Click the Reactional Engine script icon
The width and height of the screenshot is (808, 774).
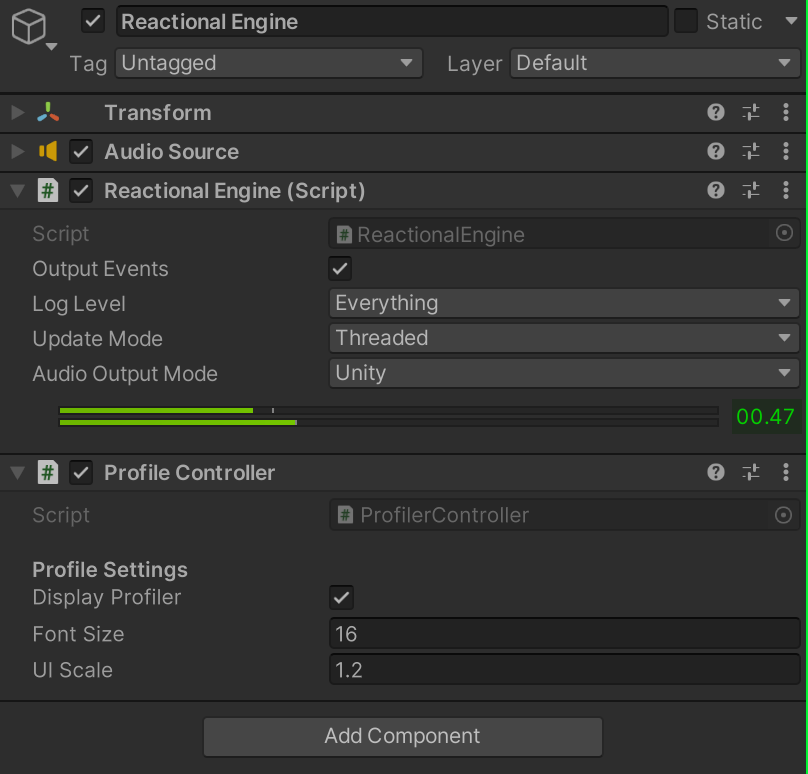pyautogui.click(x=48, y=191)
